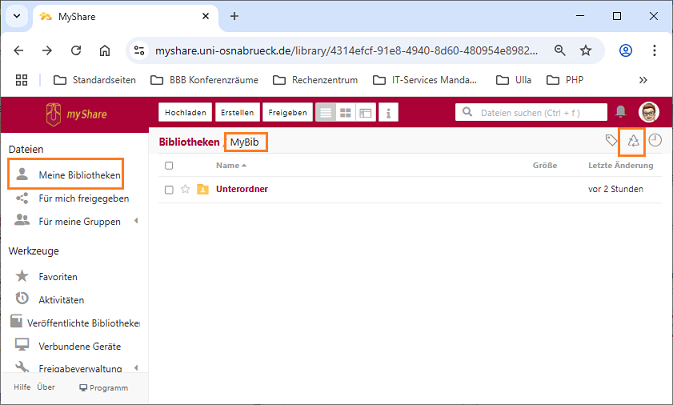Star the Unterordner folder
The image size is (673, 405).
click(185, 189)
